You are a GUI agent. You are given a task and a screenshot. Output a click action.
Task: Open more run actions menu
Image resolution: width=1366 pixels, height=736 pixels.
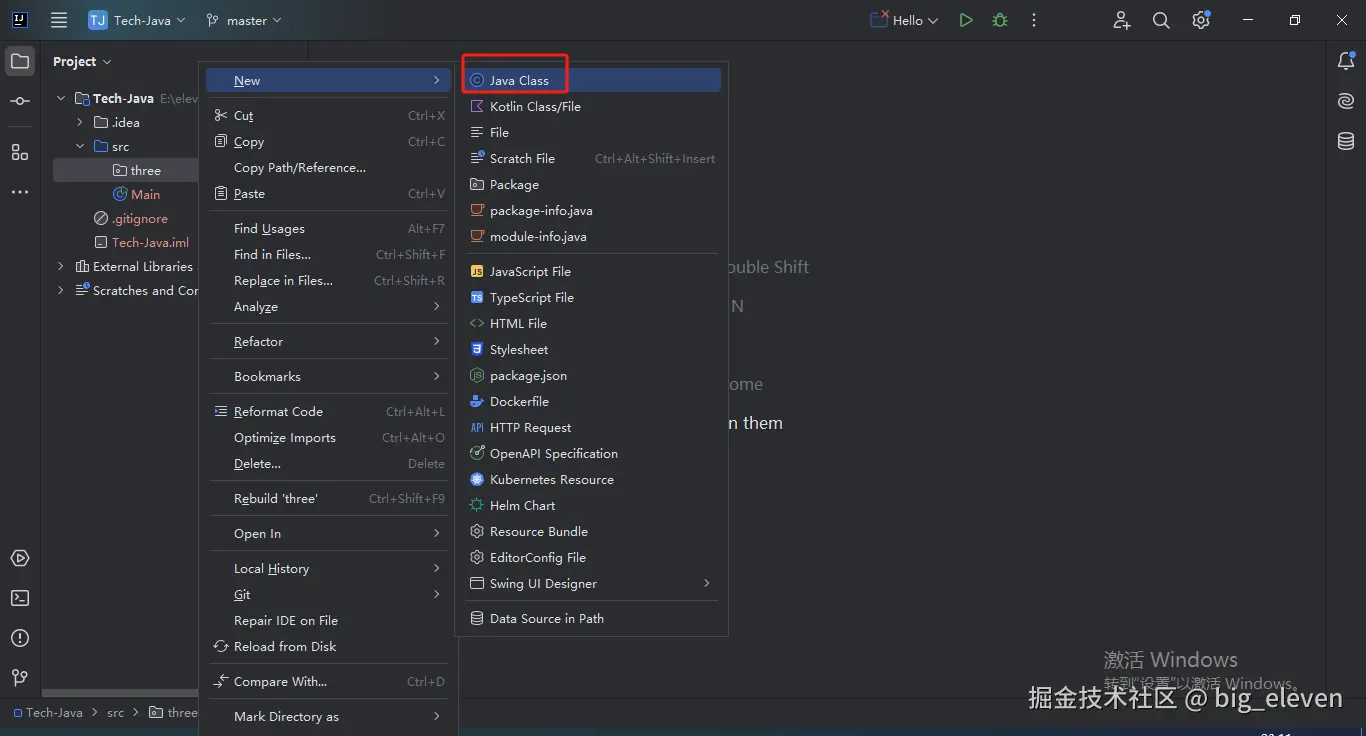(1034, 20)
